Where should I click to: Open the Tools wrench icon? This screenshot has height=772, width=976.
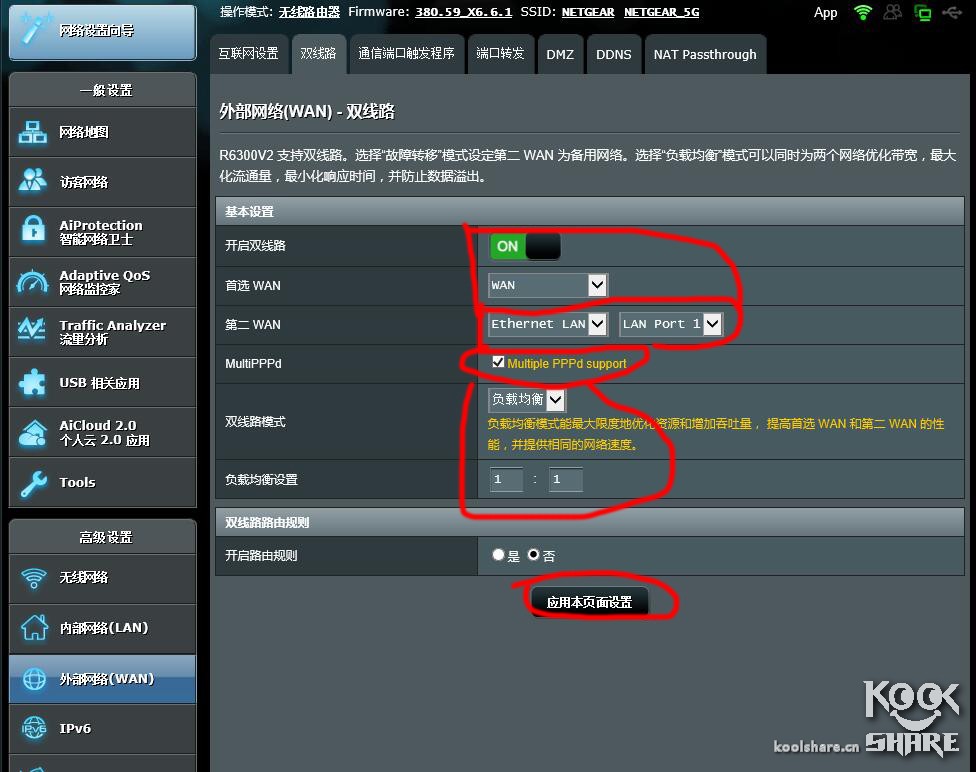[33, 483]
